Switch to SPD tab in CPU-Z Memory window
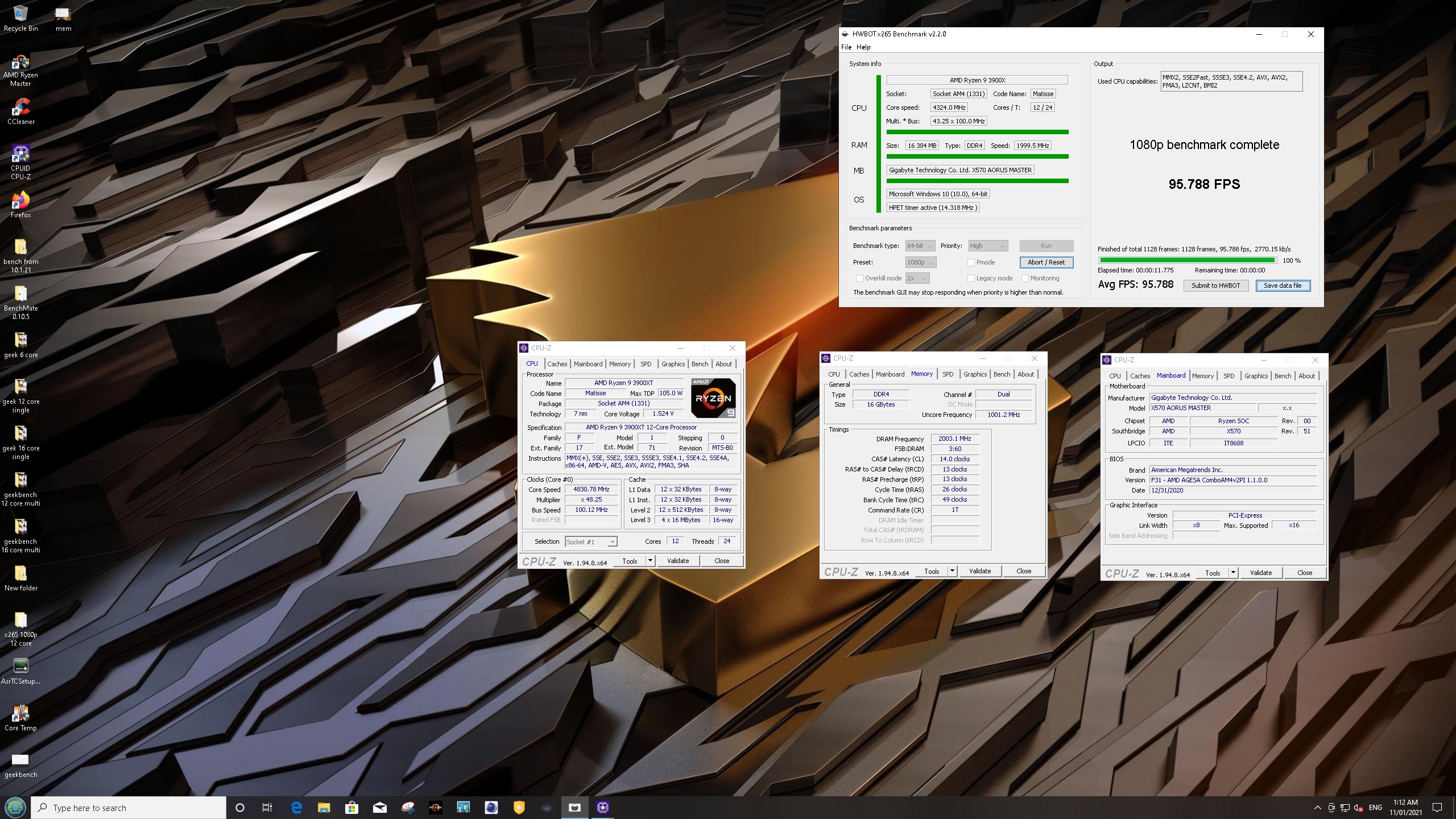 948,374
